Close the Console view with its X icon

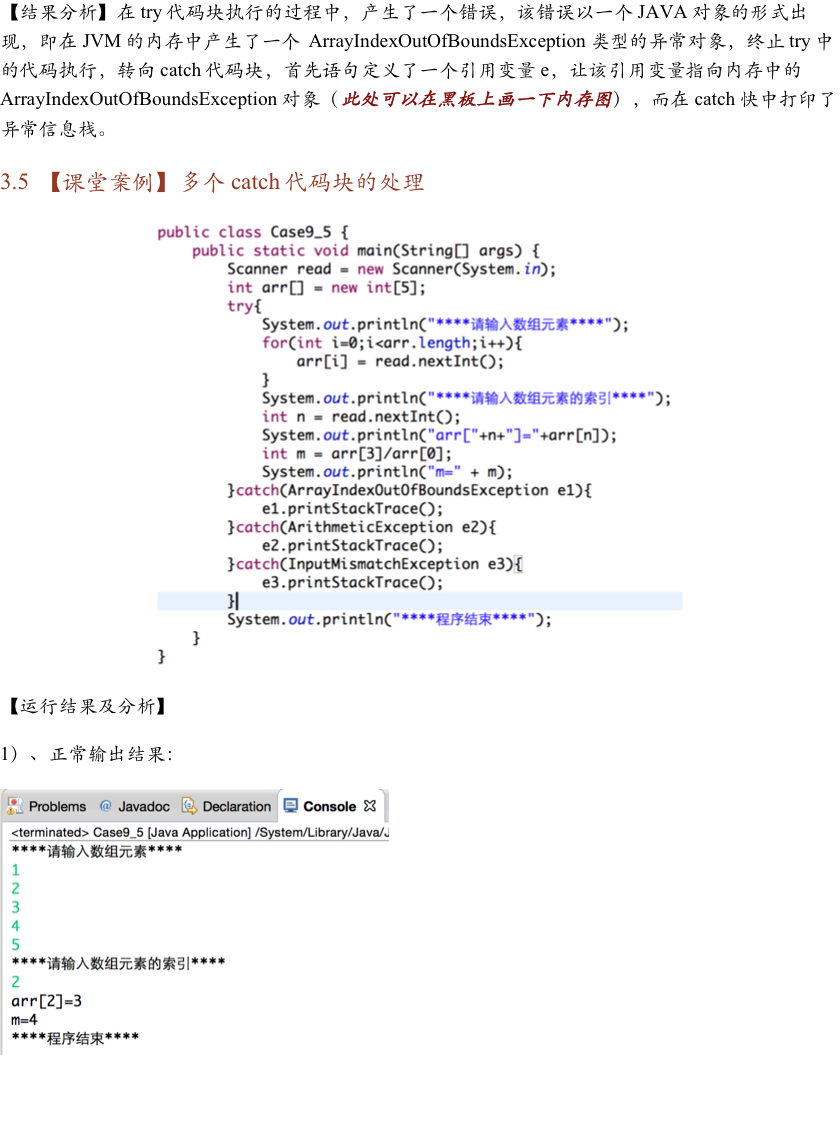point(369,806)
